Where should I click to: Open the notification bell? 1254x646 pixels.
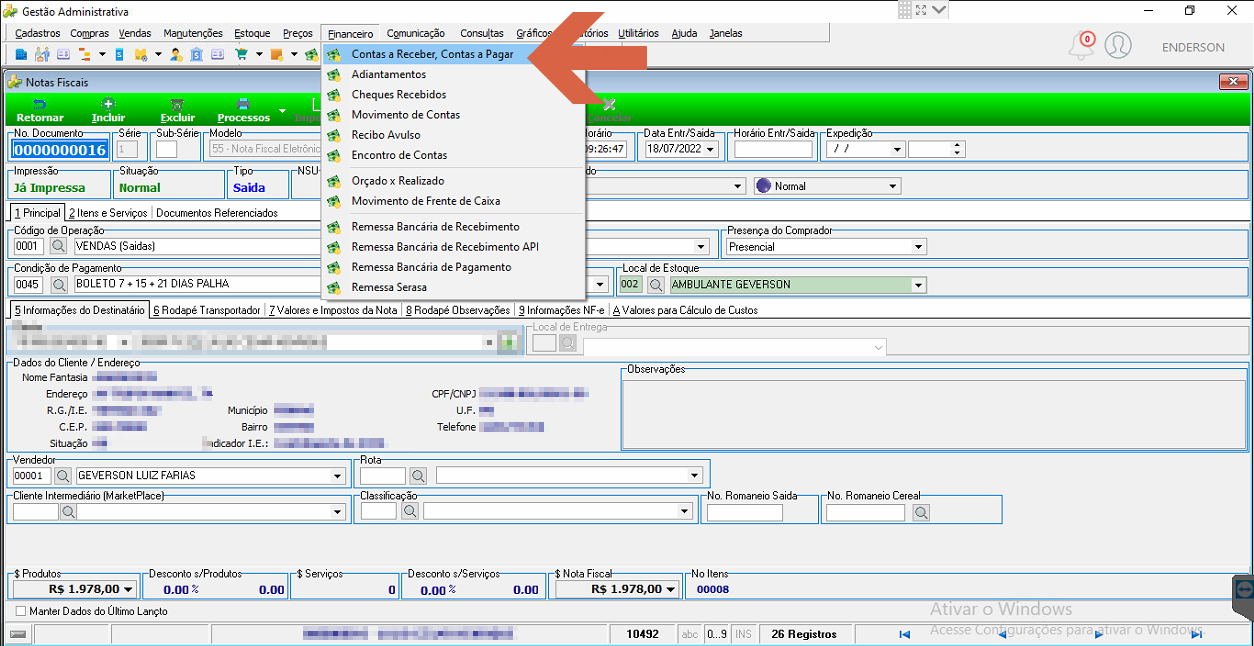[x=1082, y=46]
